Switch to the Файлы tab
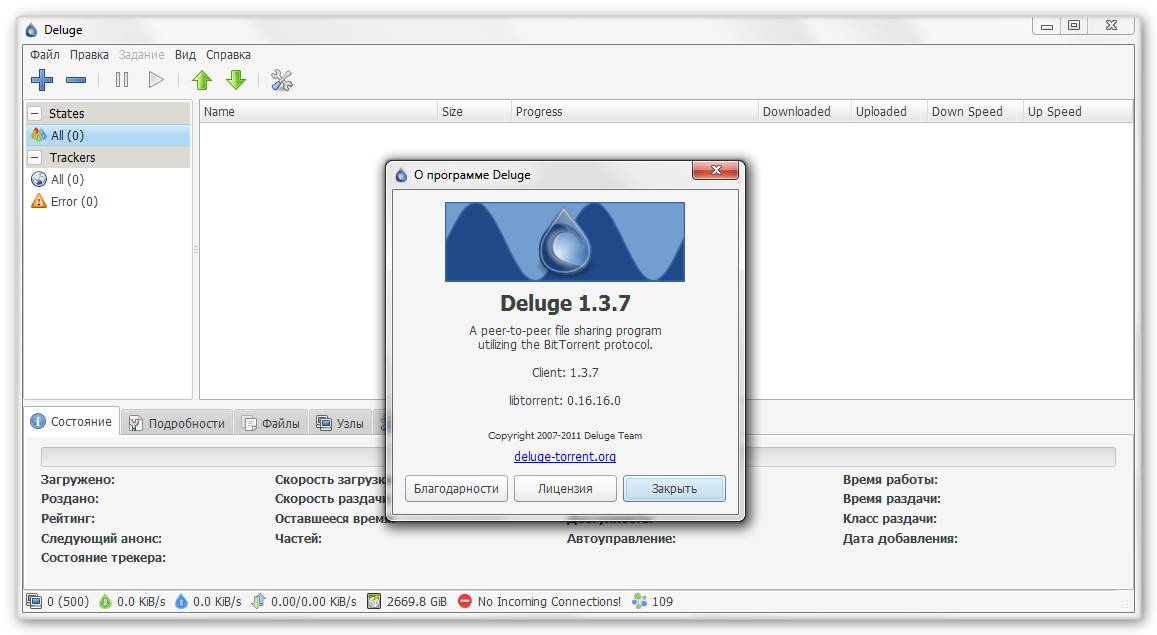 pyautogui.click(x=272, y=423)
